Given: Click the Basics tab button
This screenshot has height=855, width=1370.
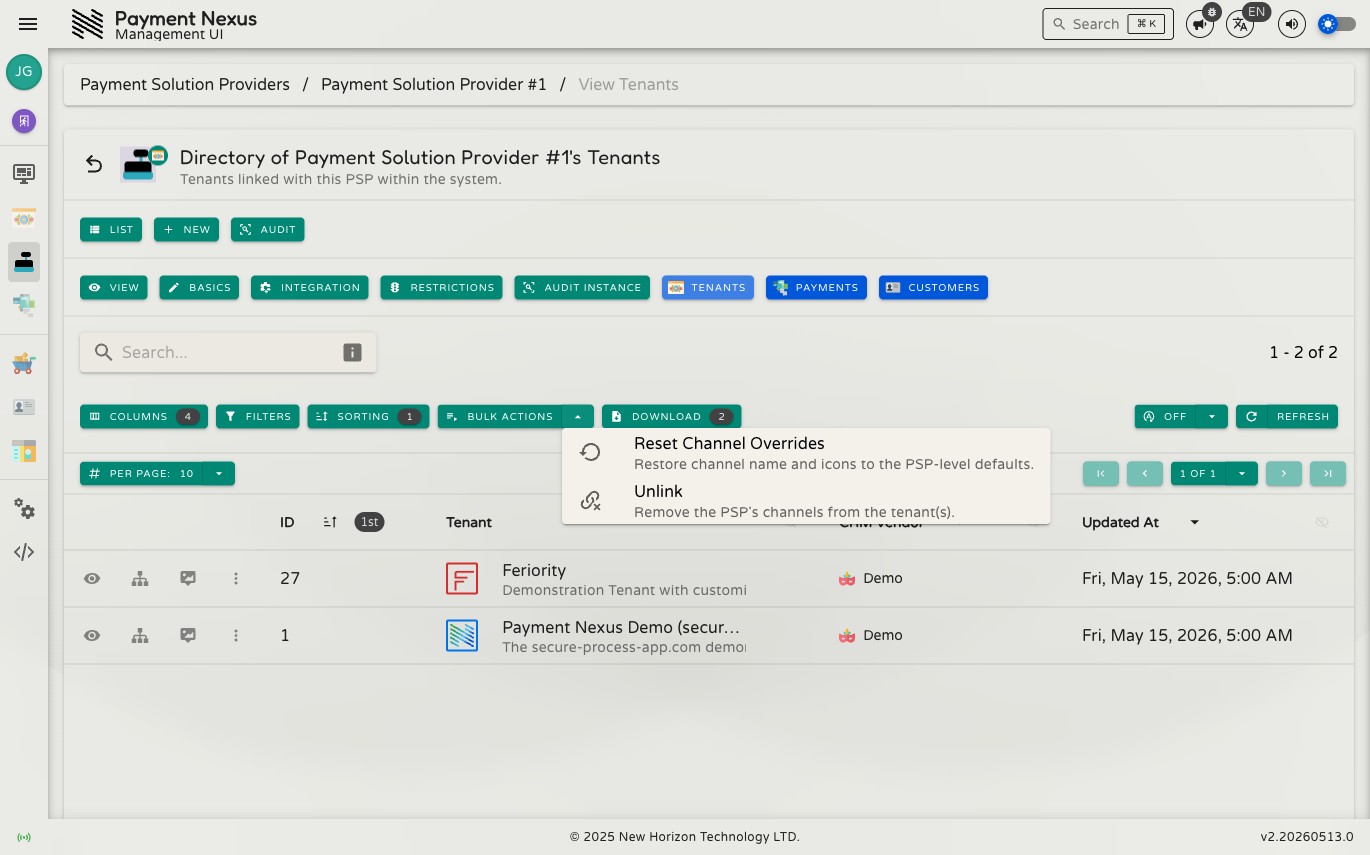Looking at the screenshot, I should [199, 287].
